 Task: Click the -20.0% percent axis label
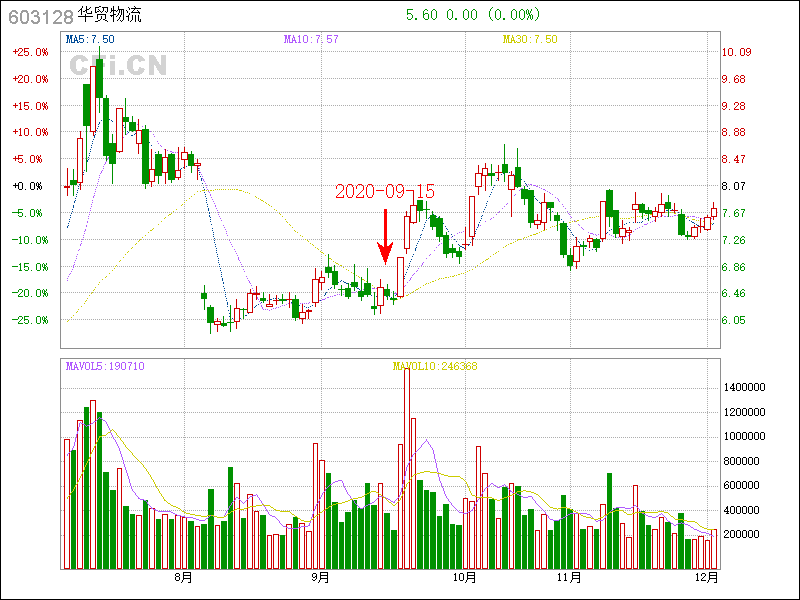[x=31, y=293]
